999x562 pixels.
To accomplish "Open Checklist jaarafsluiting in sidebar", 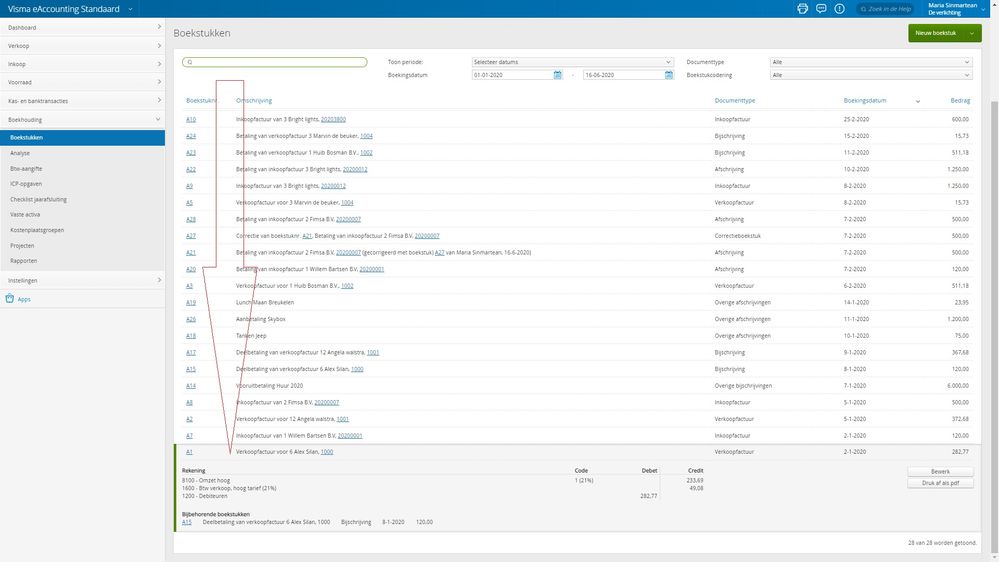I will point(38,199).
